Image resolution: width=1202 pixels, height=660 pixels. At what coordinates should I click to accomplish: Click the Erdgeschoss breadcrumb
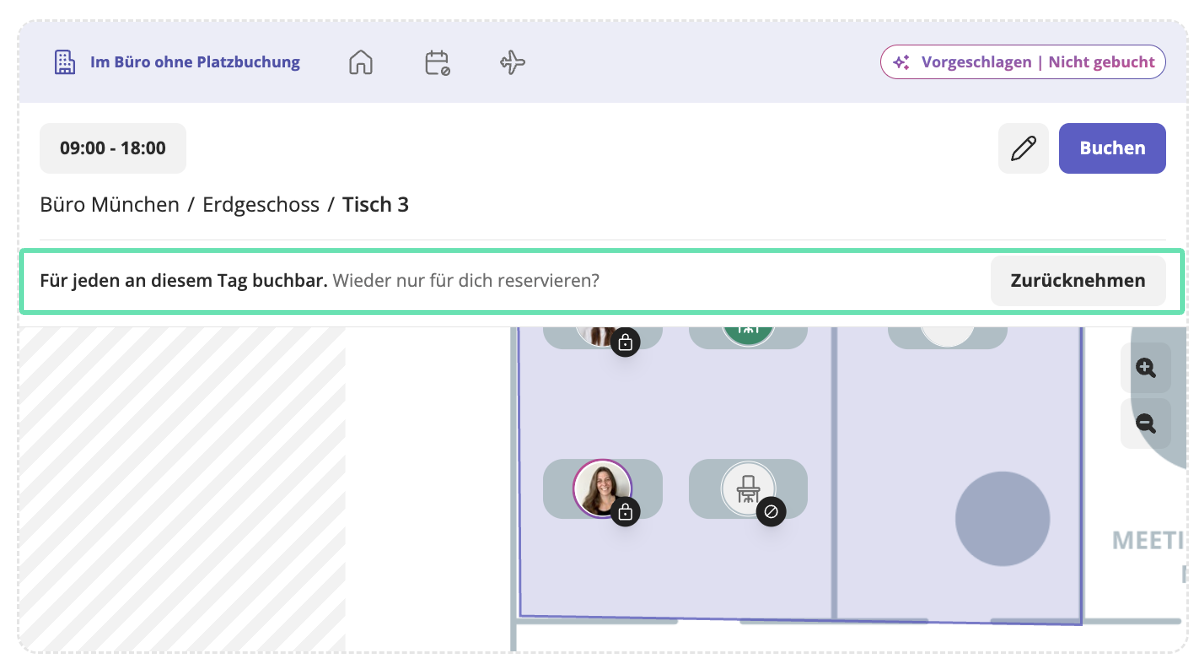click(261, 205)
